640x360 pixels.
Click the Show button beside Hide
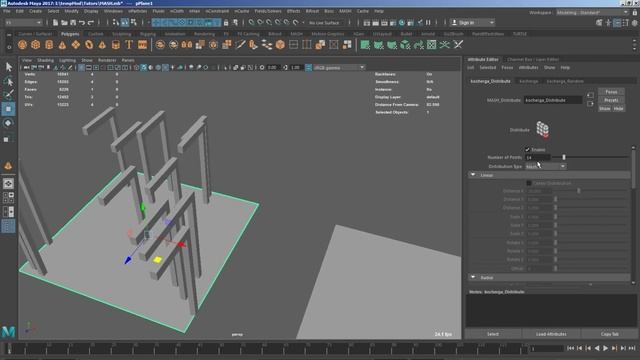[x=604, y=109]
